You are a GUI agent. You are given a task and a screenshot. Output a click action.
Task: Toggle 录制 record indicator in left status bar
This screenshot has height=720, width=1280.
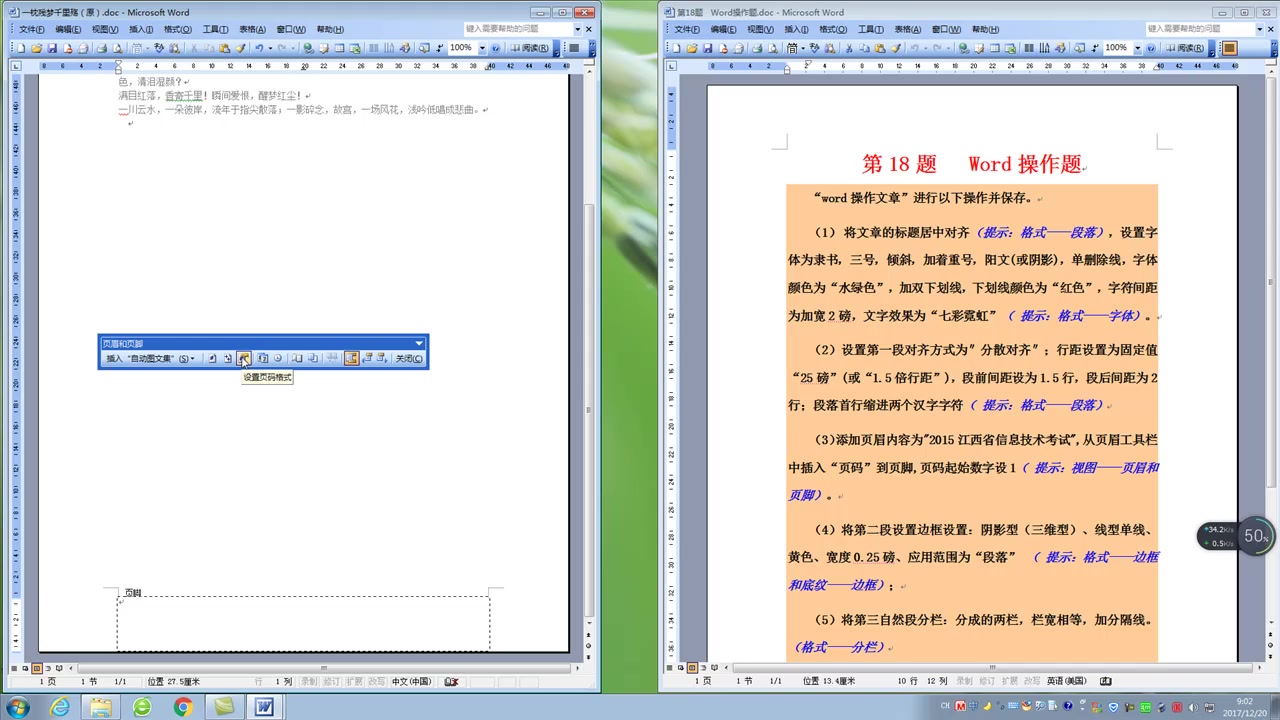(309, 682)
